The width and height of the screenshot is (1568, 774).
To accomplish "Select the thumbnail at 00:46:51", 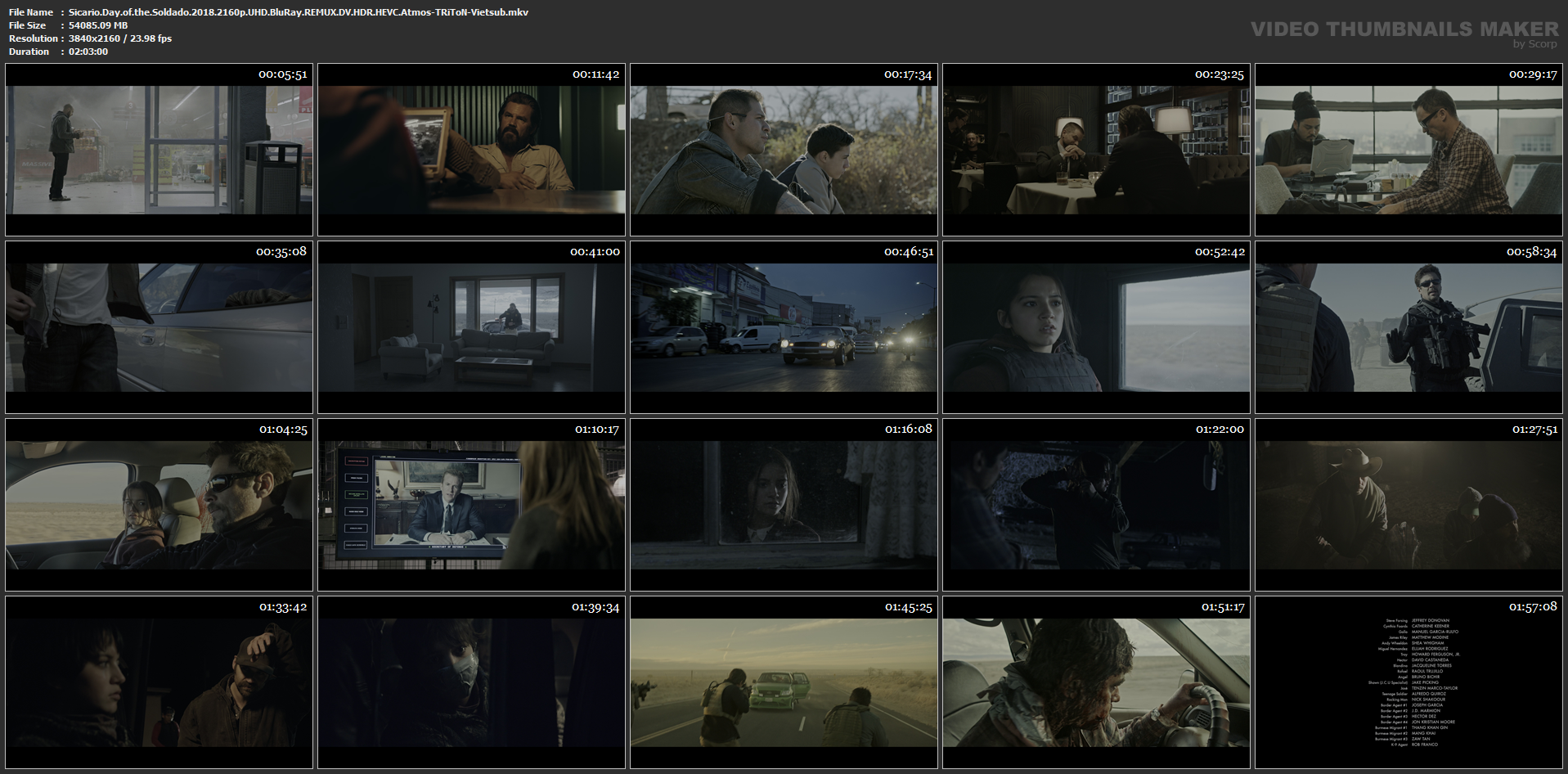I will 784,327.
